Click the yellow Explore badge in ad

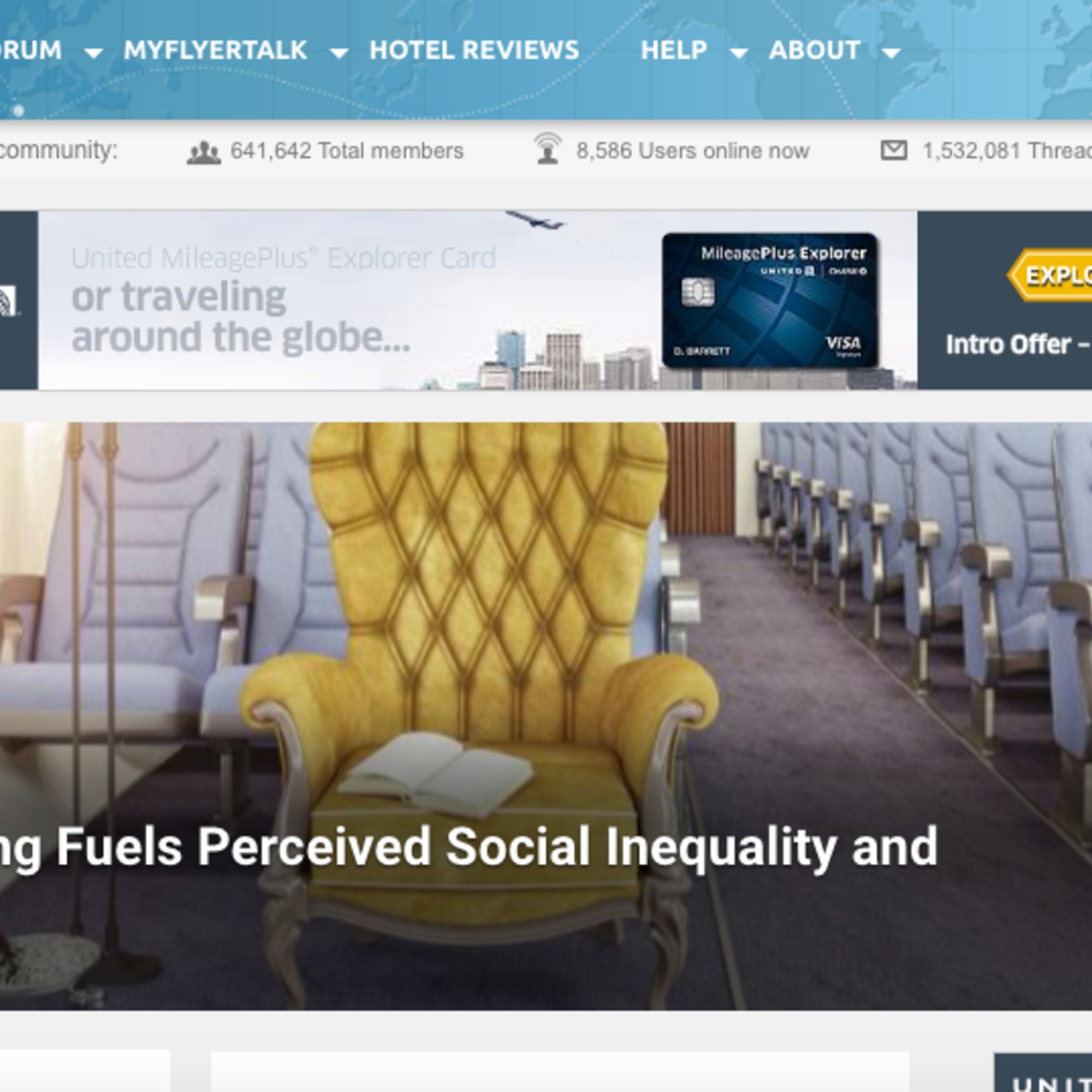(x=1049, y=275)
